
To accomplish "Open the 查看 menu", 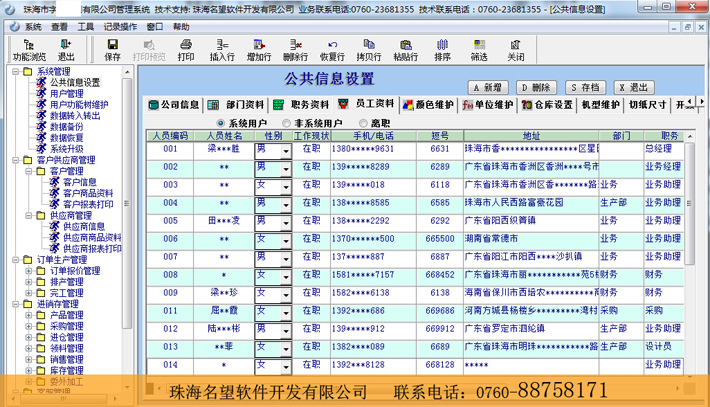I will (59, 27).
